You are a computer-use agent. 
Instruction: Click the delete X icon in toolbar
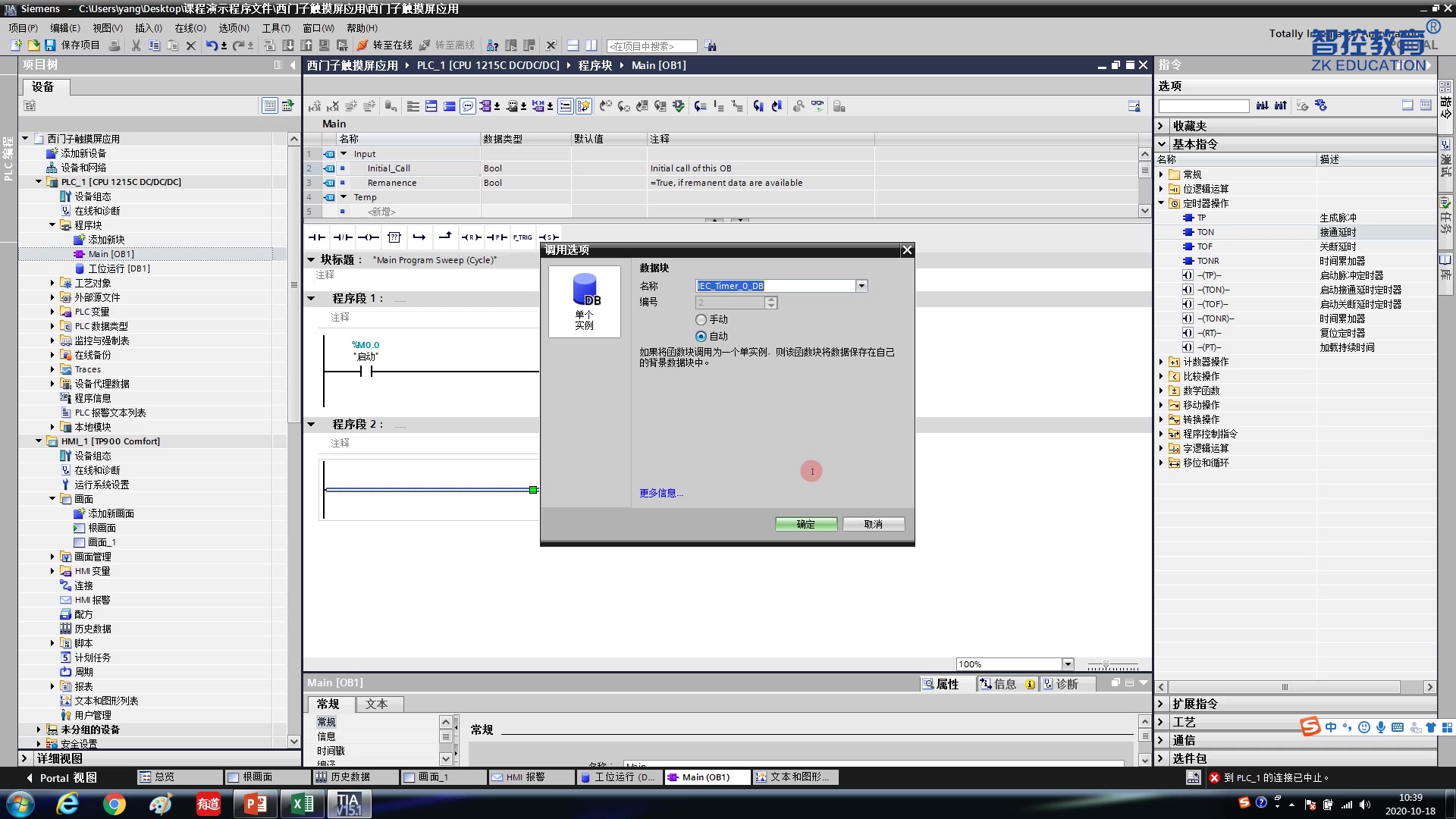pyautogui.click(x=191, y=45)
